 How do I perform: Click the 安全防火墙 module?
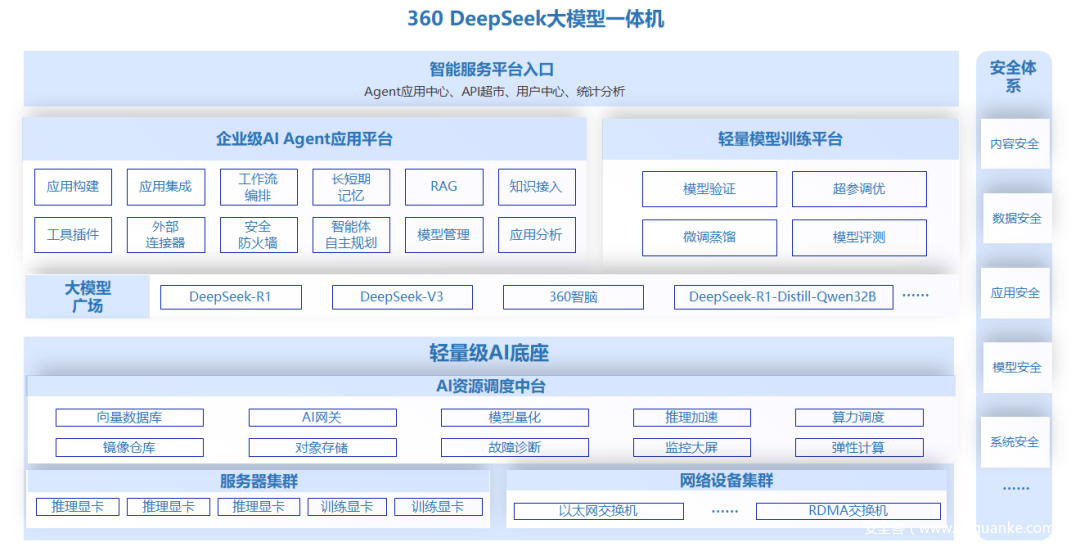click(258, 235)
